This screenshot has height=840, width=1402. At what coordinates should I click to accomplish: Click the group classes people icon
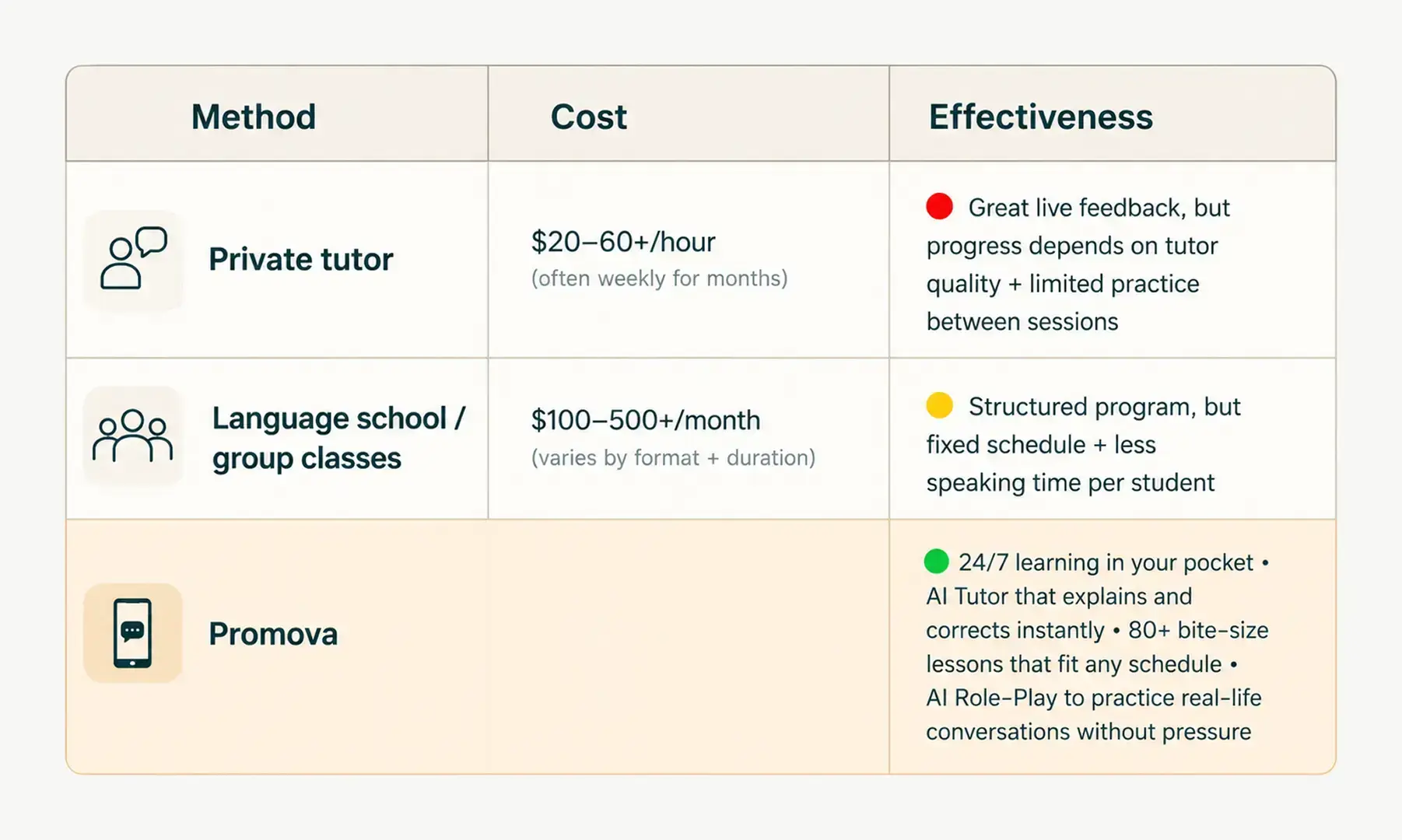click(x=133, y=436)
